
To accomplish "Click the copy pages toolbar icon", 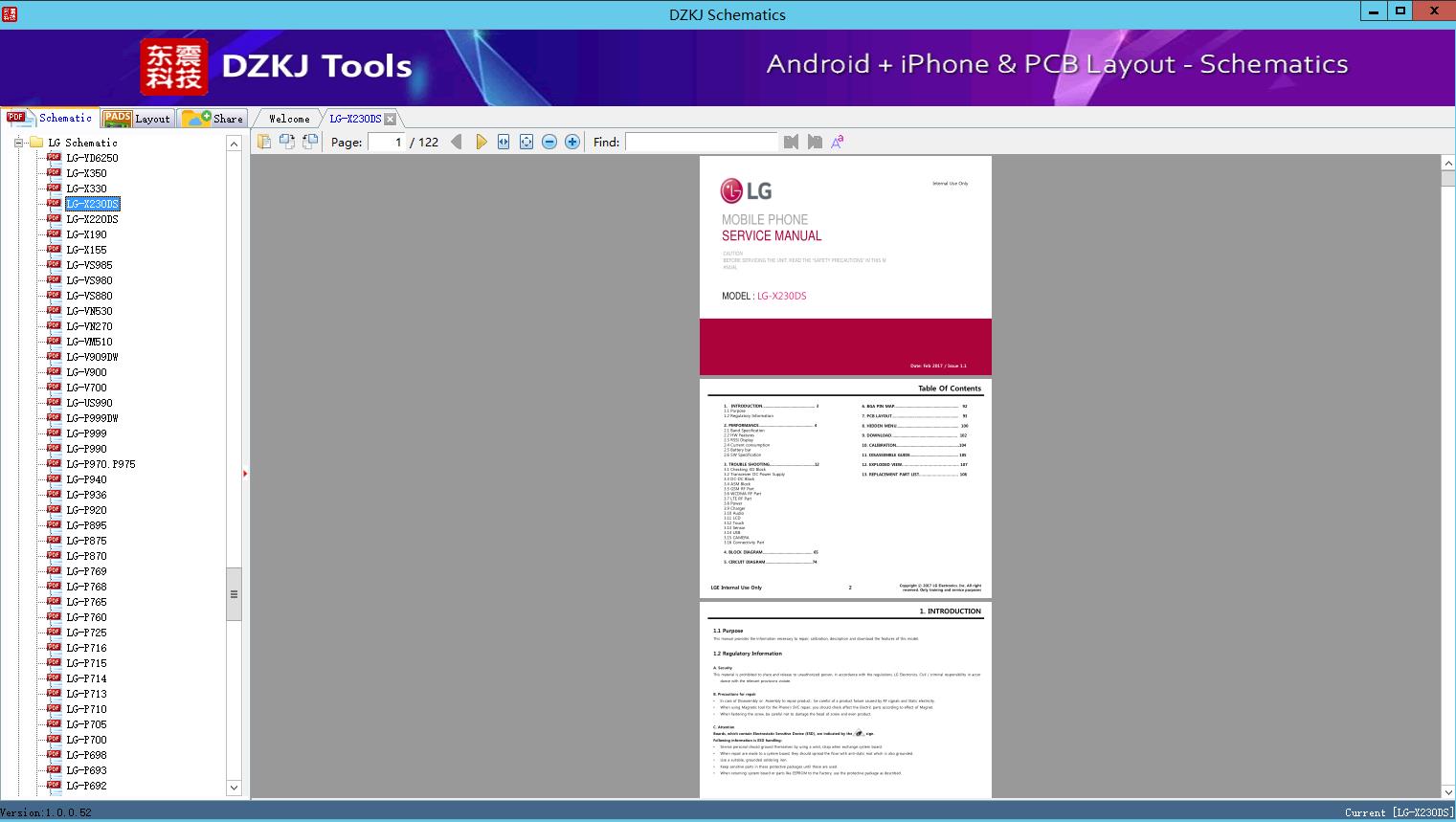I will click(x=264, y=142).
